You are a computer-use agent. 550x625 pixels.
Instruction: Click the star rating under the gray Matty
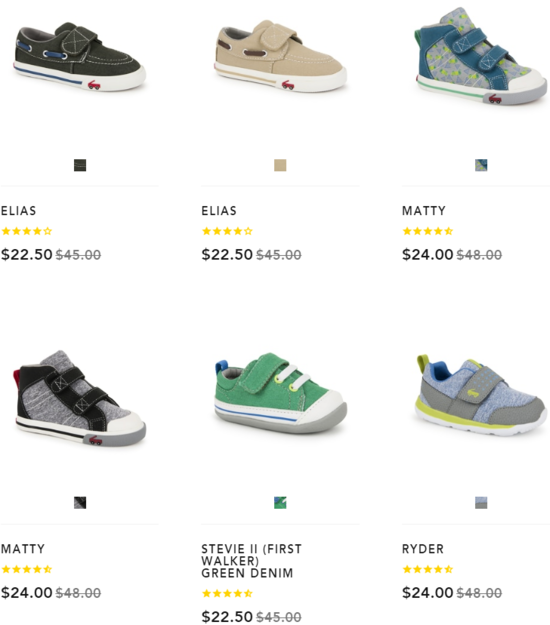click(x=27, y=569)
